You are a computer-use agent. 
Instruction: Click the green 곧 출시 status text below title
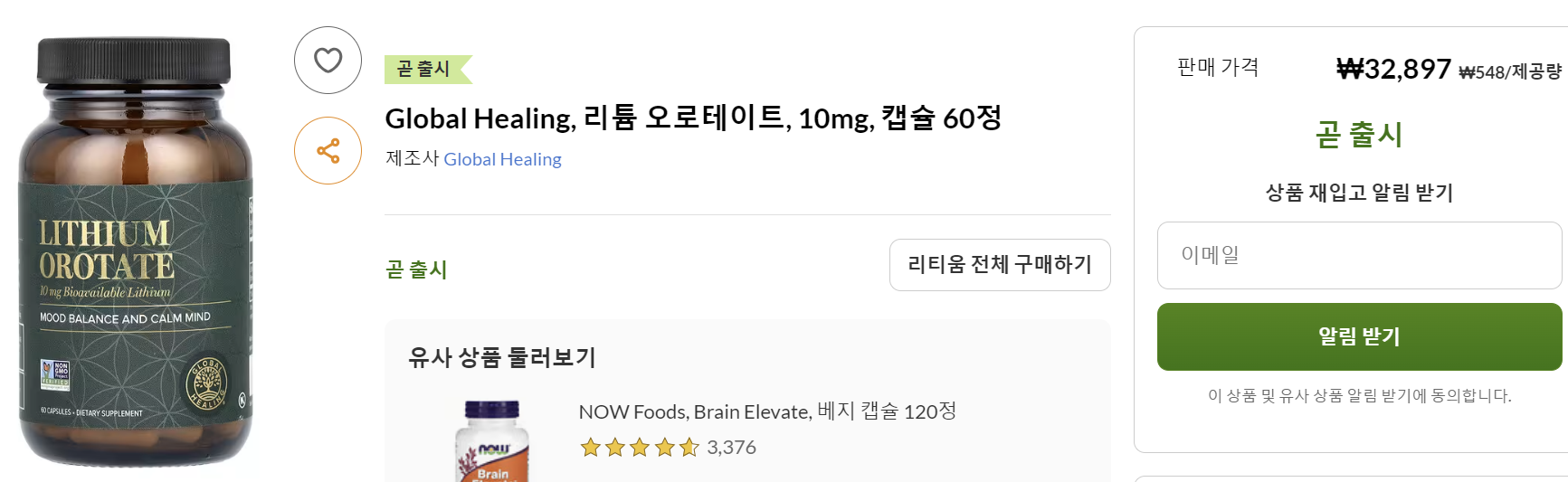pyautogui.click(x=416, y=269)
